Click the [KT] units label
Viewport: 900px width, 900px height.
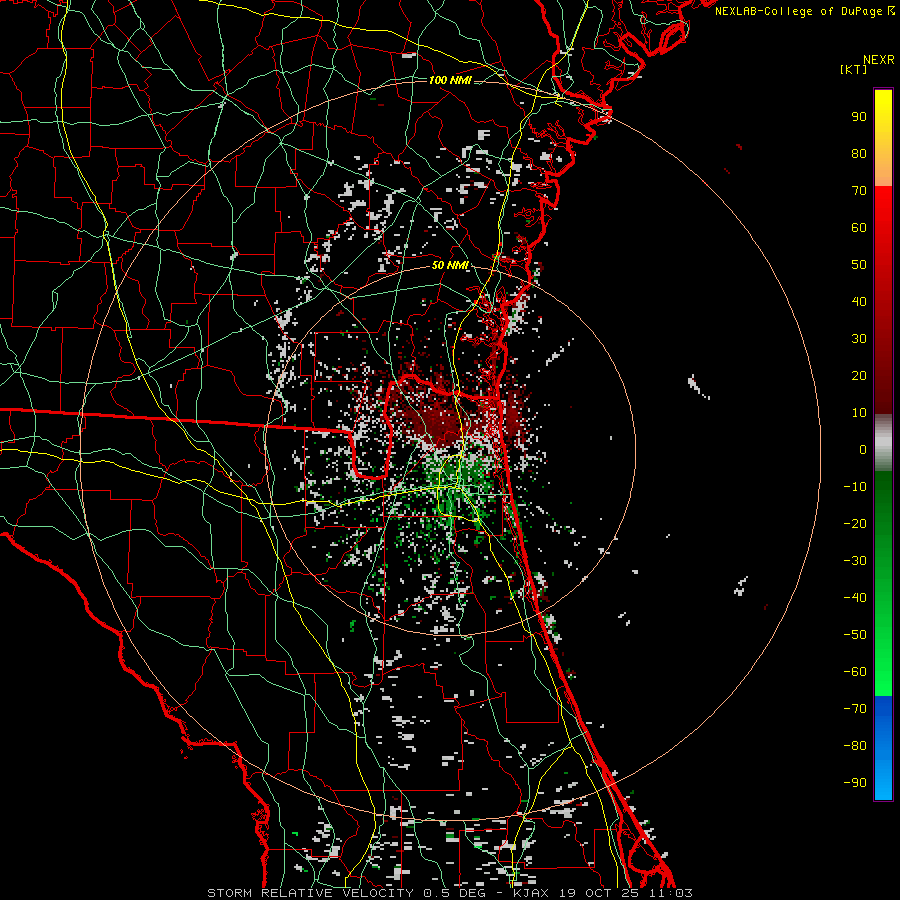[x=854, y=69]
